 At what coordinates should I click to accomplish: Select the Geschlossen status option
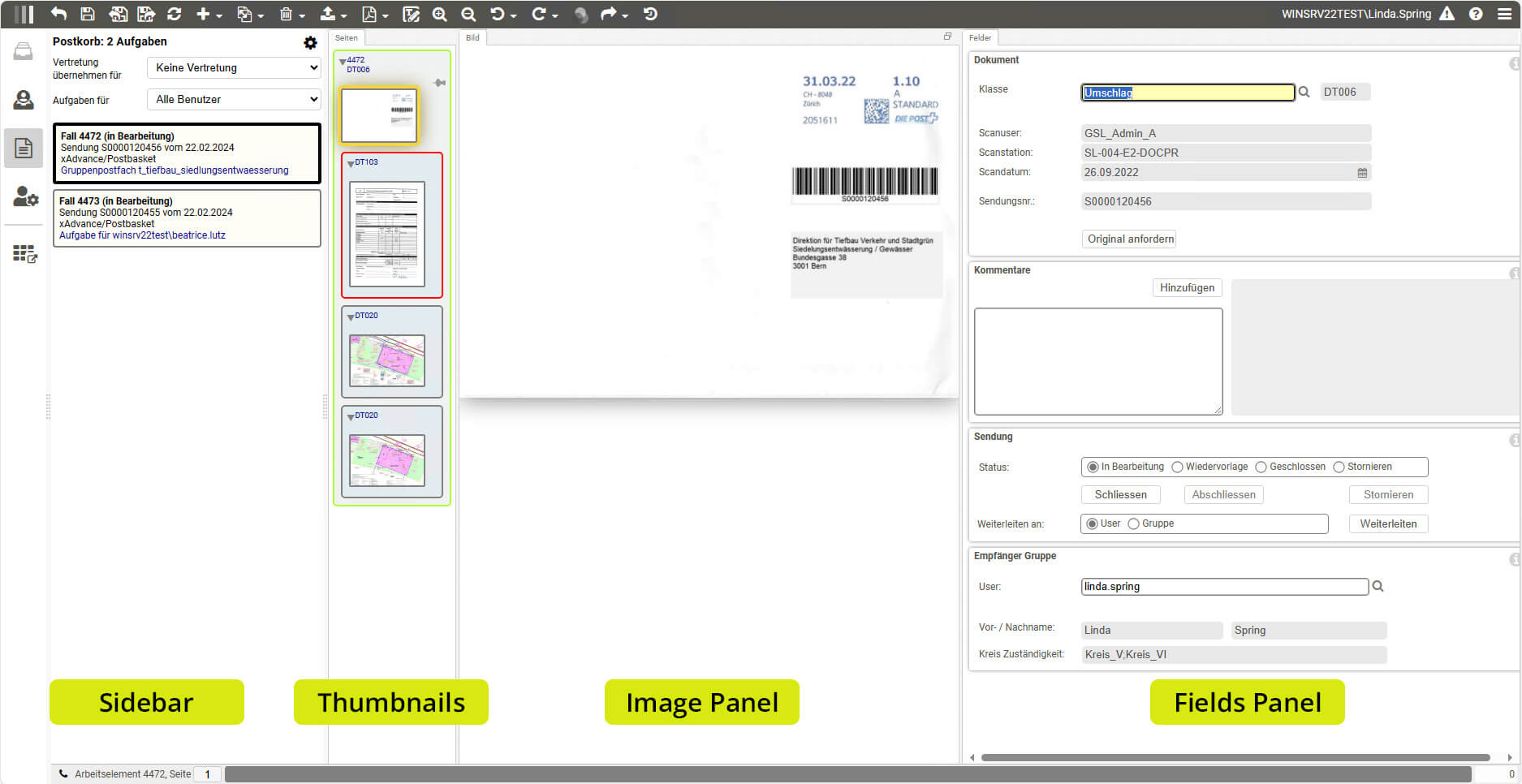tap(1261, 467)
